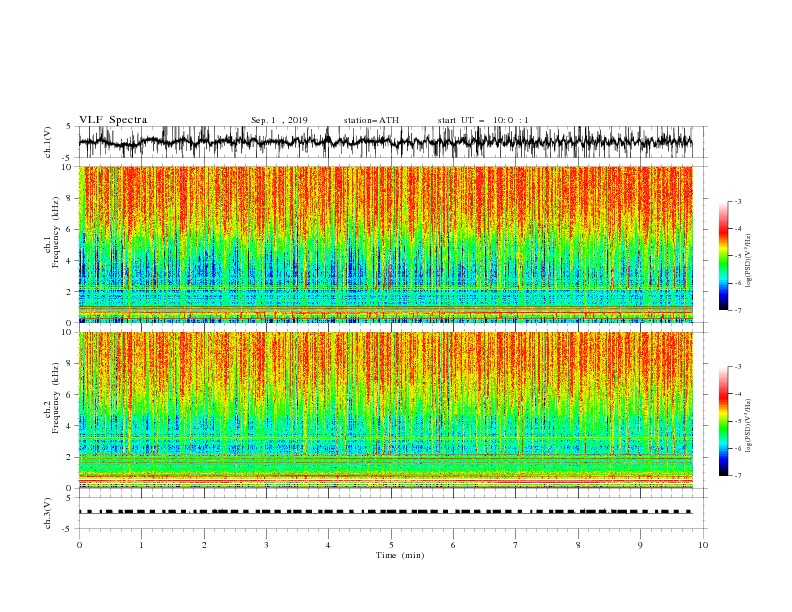
Task: Click the time axis tick label '8'
Action: (578, 545)
